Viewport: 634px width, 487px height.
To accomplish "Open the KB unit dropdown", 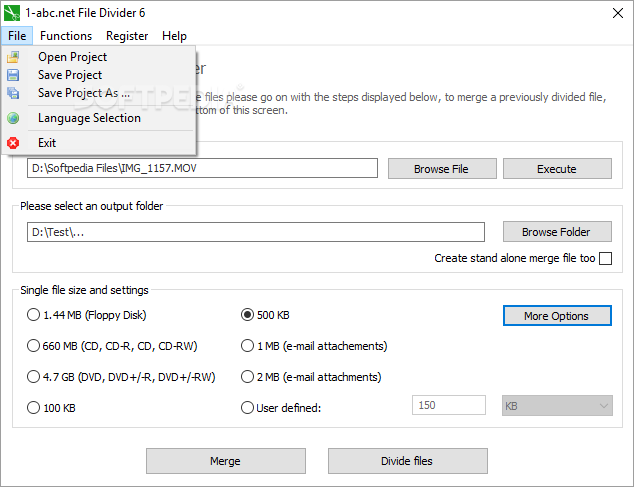I will [557, 406].
